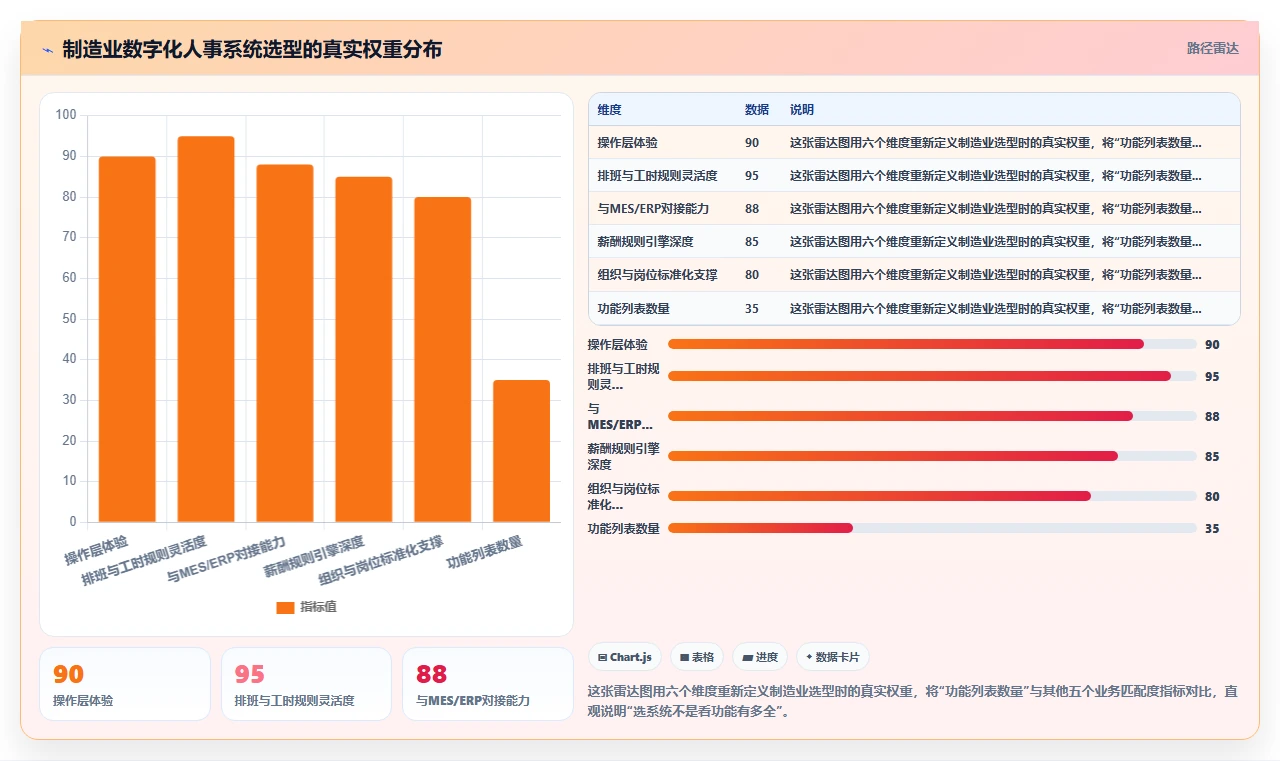Click the 操作层体验 bar in chart
The image size is (1280, 761).
click(x=127, y=339)
